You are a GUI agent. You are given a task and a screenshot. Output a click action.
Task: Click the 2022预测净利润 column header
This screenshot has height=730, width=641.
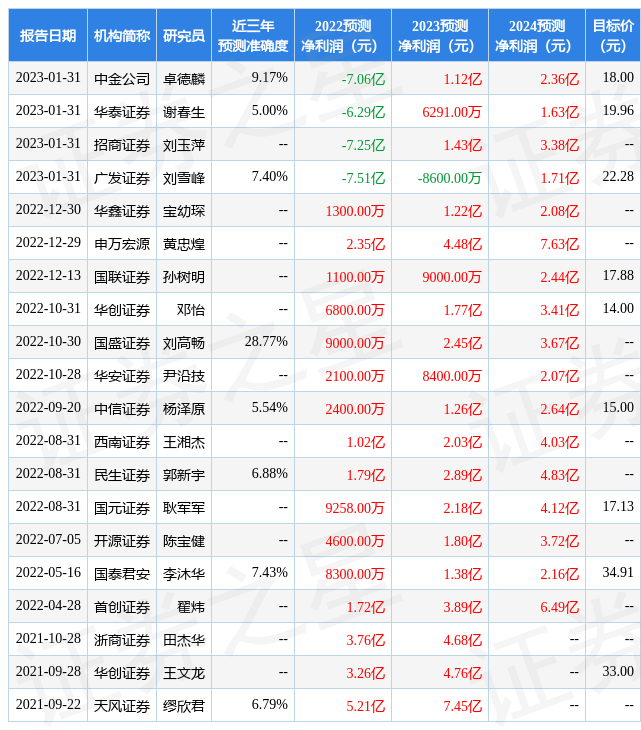[x=343, y=36]
